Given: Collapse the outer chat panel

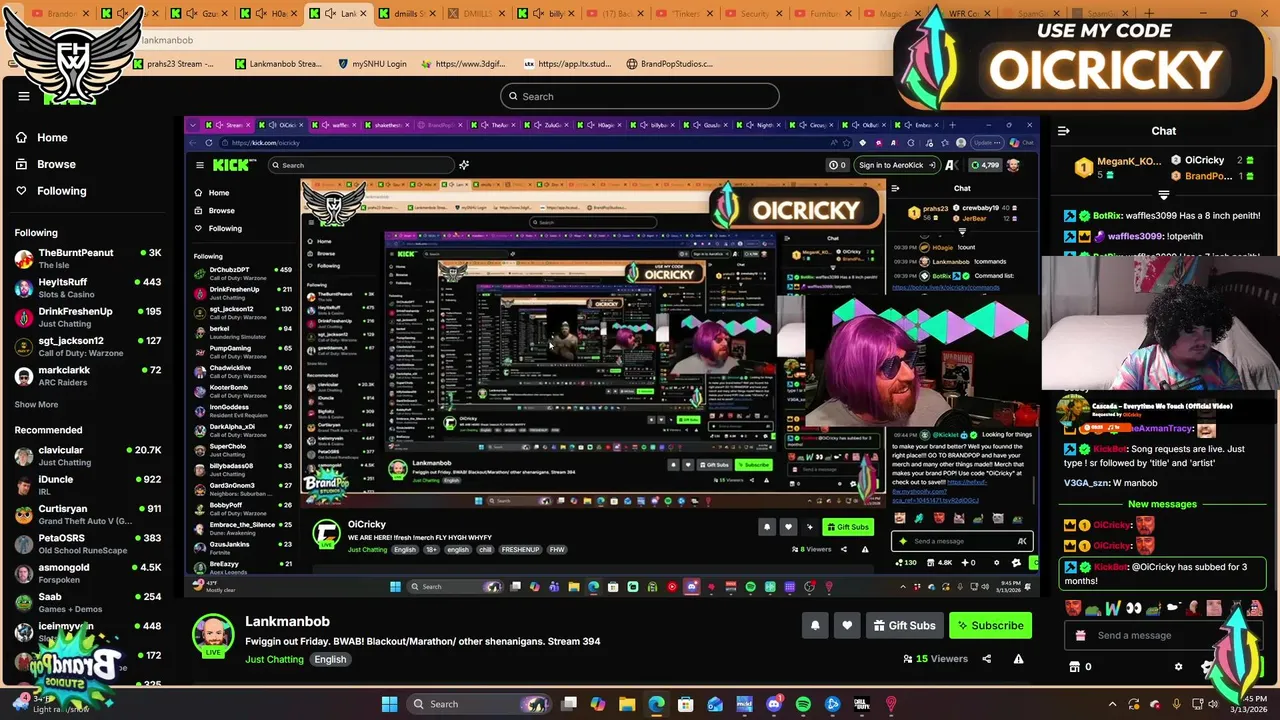Looking at the screenshot, I should [1064, 131].
